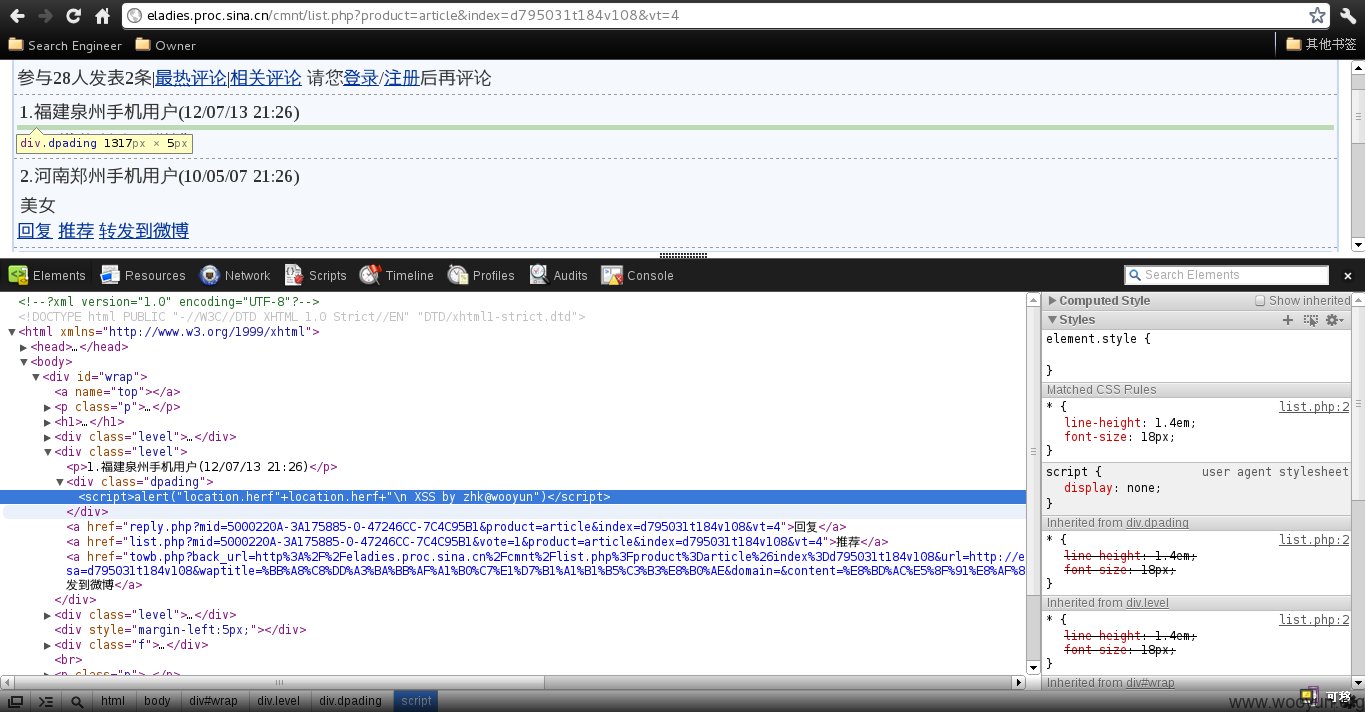The width and height of the screenshot is (1365, 712).
Task: Collapse the div class="dpading" node
Action: click(x=60, y=482)
